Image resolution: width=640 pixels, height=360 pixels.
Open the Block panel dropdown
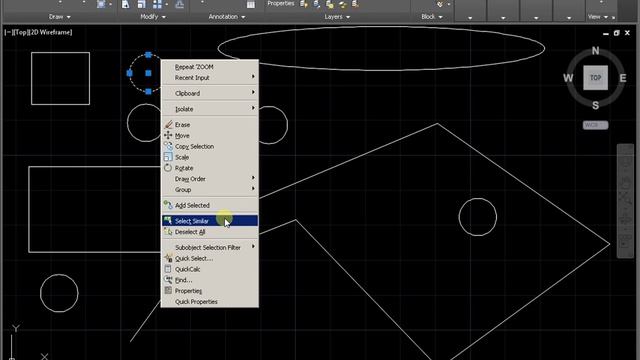[432, 17]
